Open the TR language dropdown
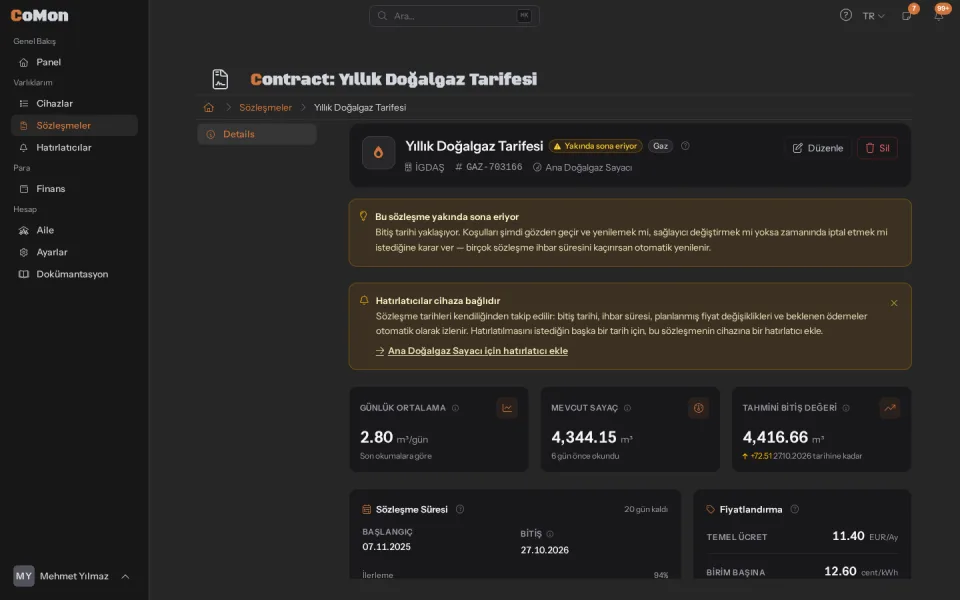This screenshot has width=960, height=600. tap(874, 16)
